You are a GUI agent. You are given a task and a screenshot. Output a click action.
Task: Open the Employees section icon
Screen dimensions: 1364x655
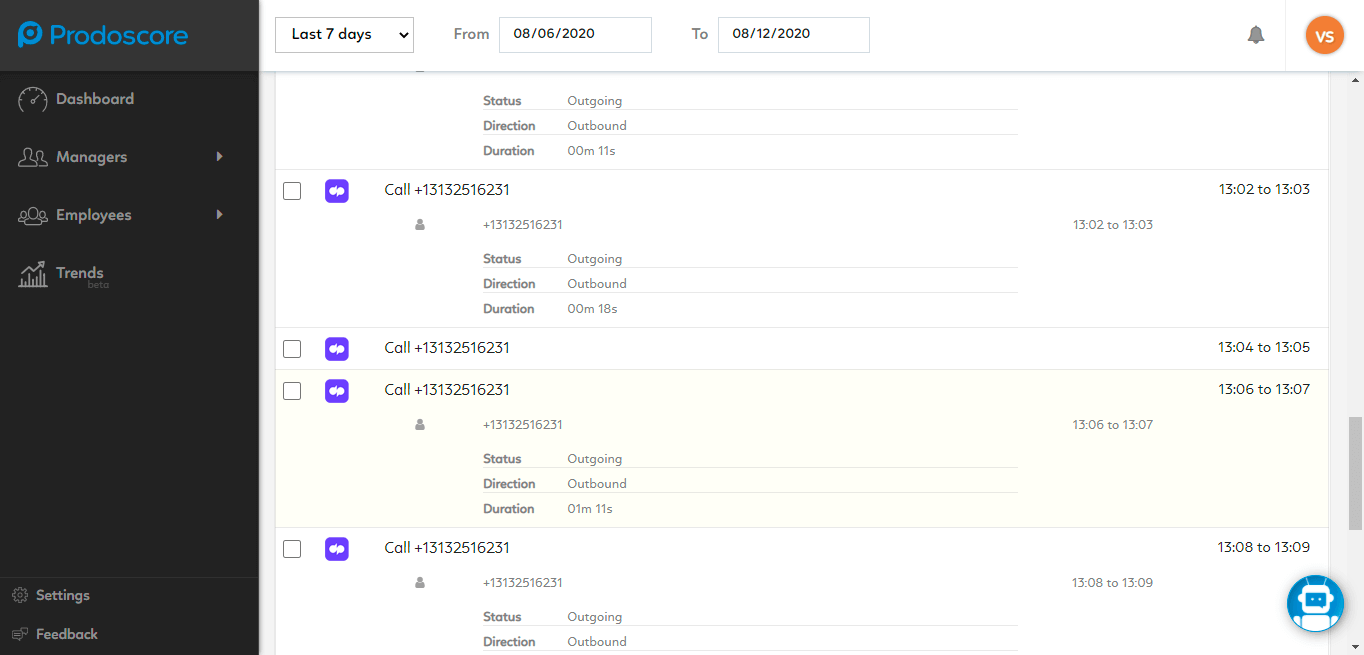(33, 215)
